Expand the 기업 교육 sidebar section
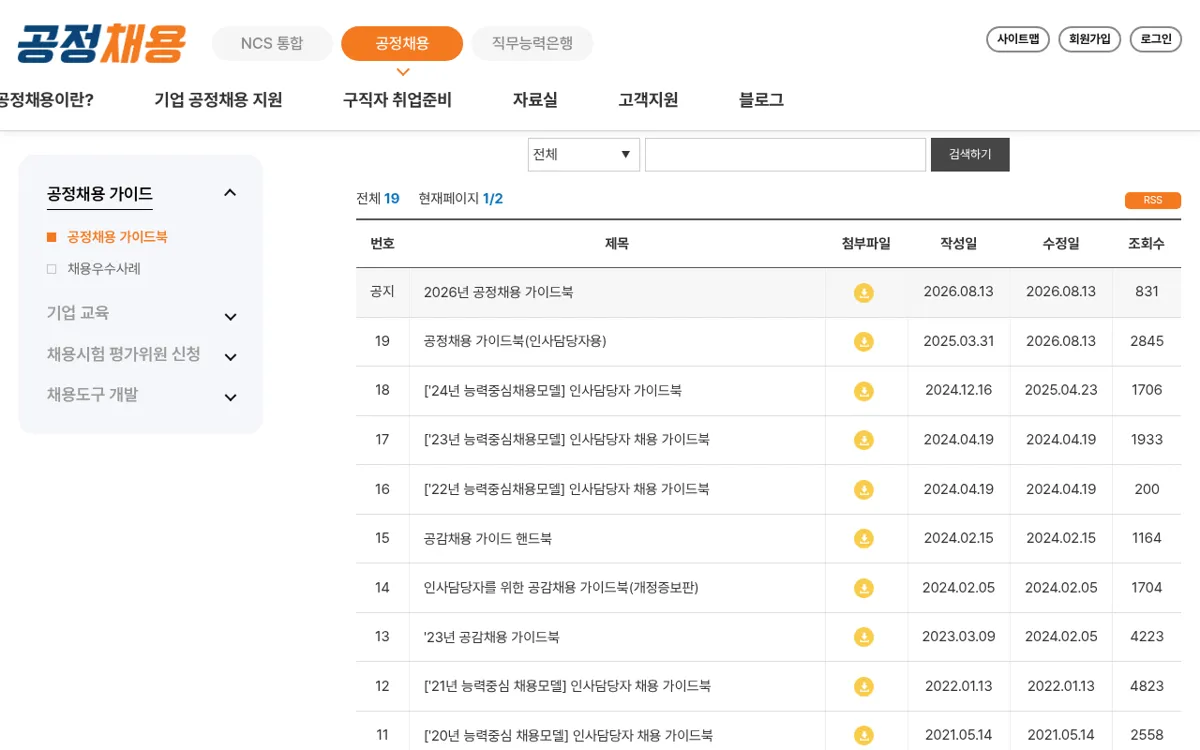This screenshot has height=750, width=1200. [x=230, y=317]
